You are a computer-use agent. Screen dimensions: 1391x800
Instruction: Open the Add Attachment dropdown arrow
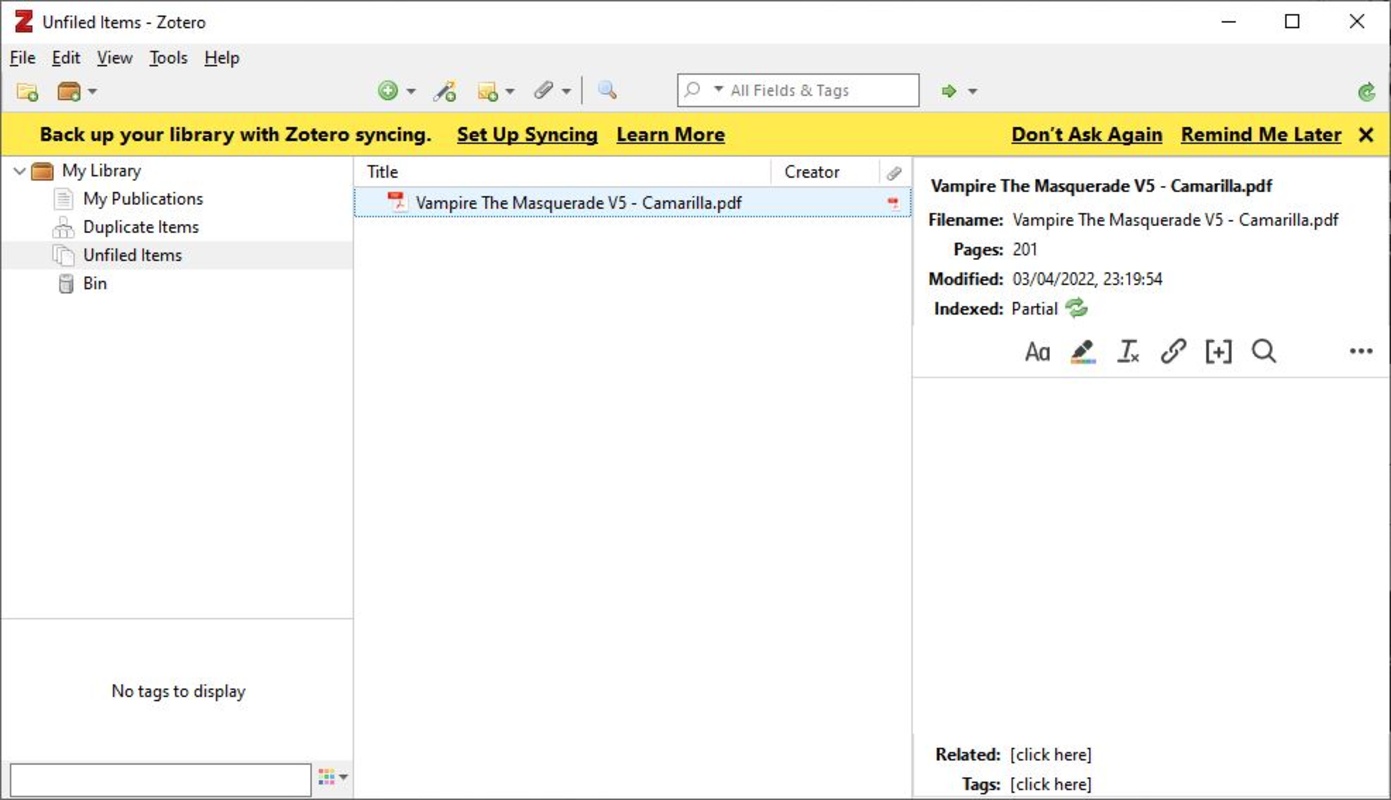(566, 92)
